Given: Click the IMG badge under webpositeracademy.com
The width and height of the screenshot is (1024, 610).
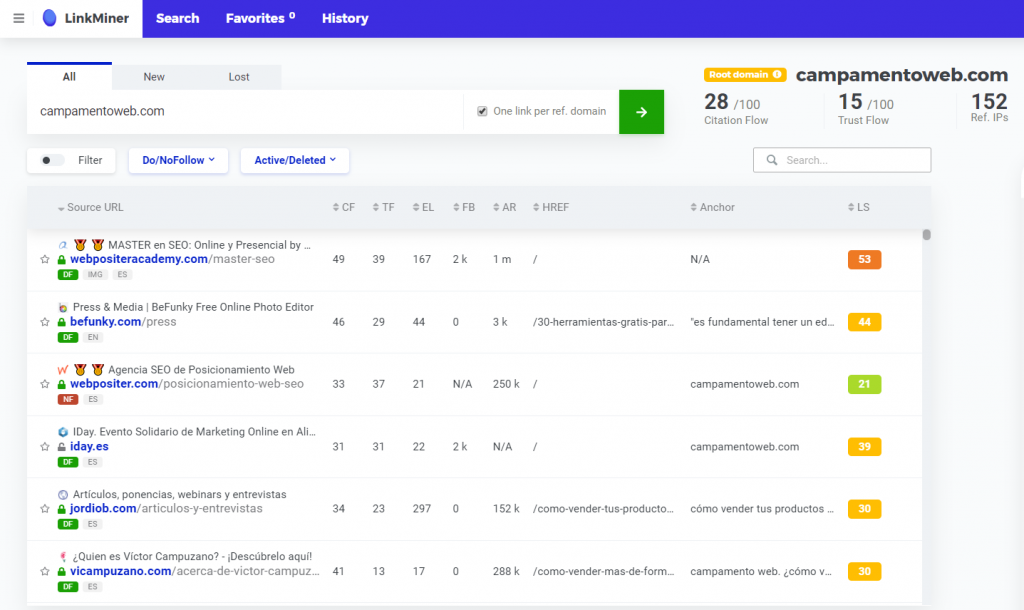Looking at the screenshot, I should tap(95, 274).
